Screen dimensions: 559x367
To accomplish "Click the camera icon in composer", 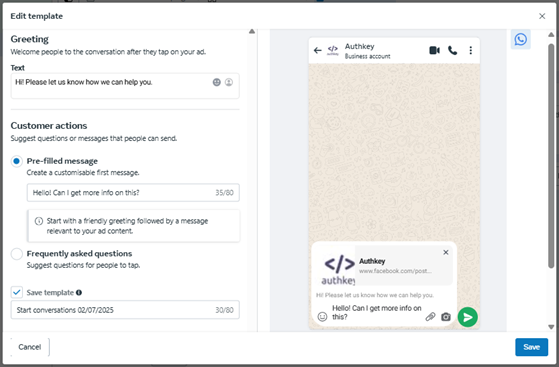I will 446,317.
